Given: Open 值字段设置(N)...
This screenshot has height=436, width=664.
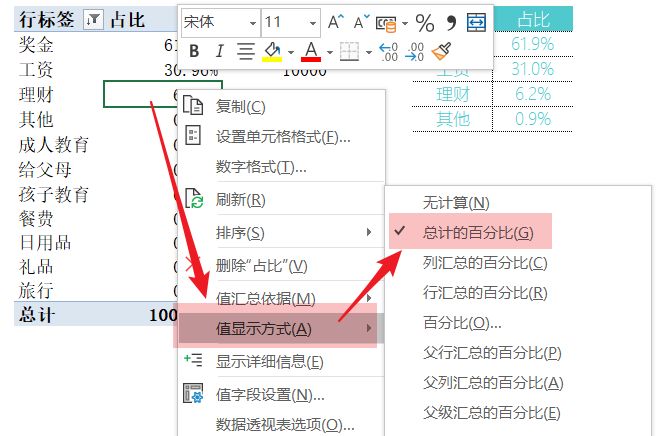Looking at the screenshot, I should (270, 395).
